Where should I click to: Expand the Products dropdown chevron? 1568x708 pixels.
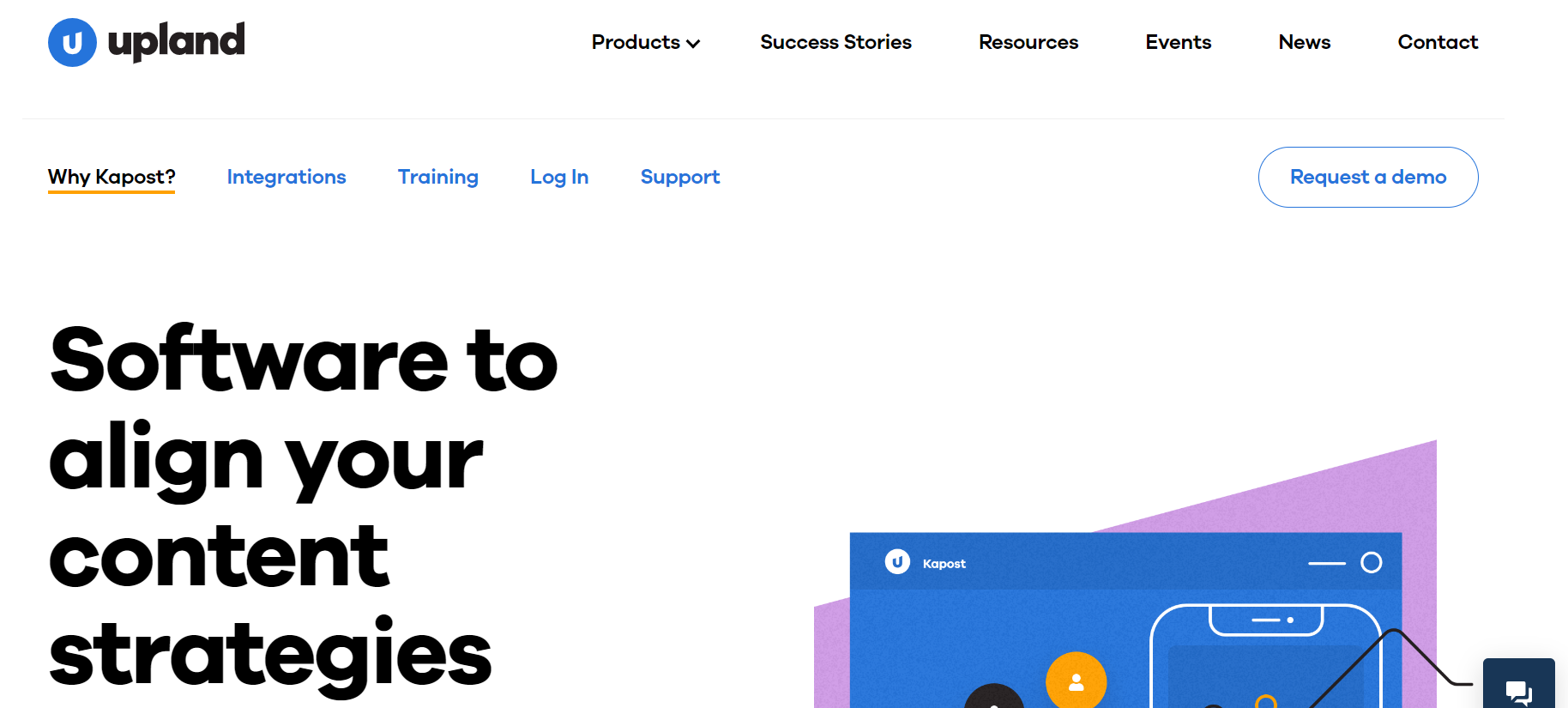(x=693, y=44)
